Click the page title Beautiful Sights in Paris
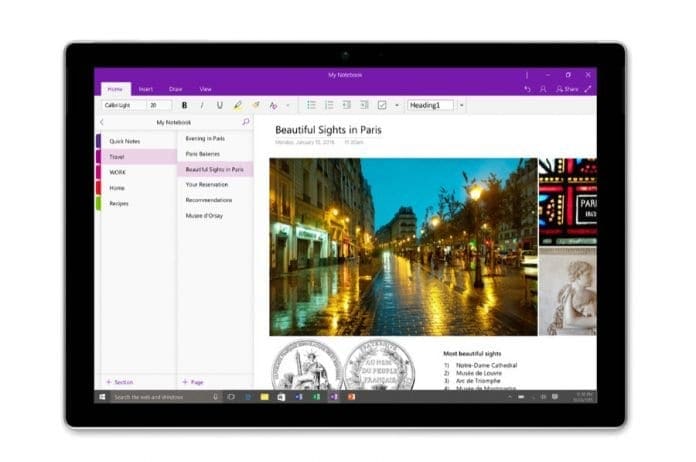696x462 pixels. pyautogui.click(x=328, y=130)
